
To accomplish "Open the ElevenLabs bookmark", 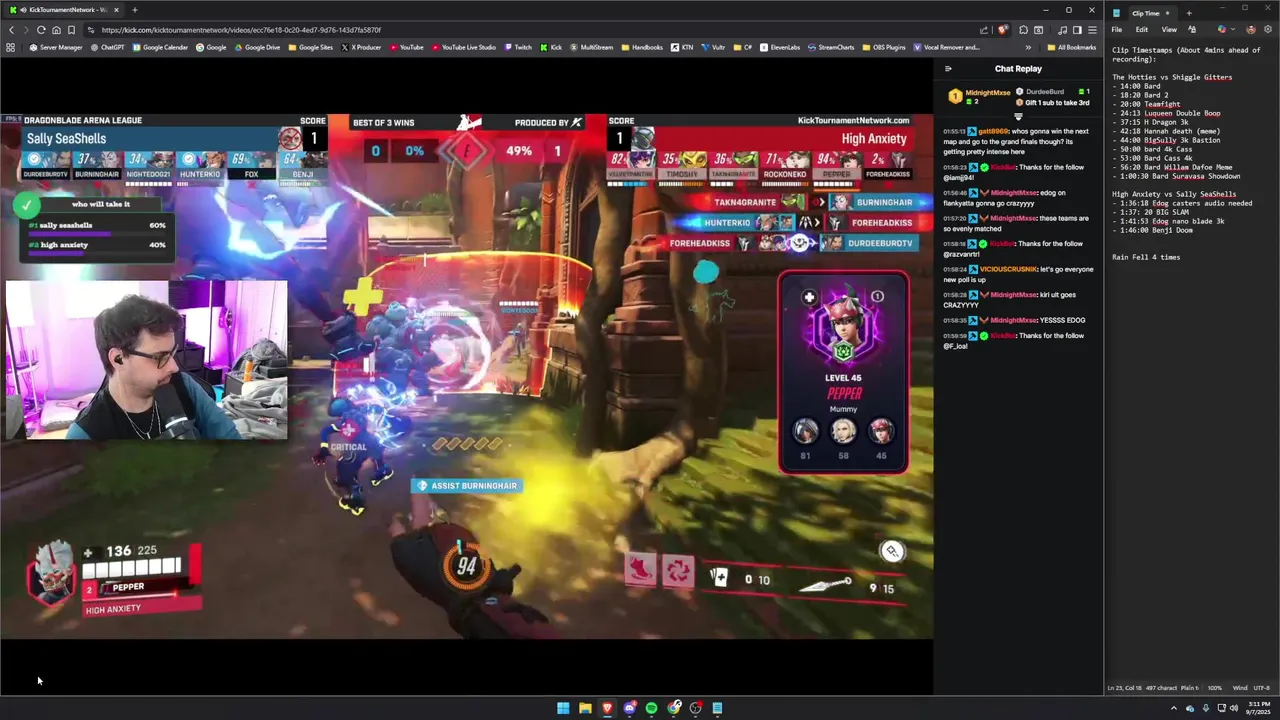I will tap(778, 47).
